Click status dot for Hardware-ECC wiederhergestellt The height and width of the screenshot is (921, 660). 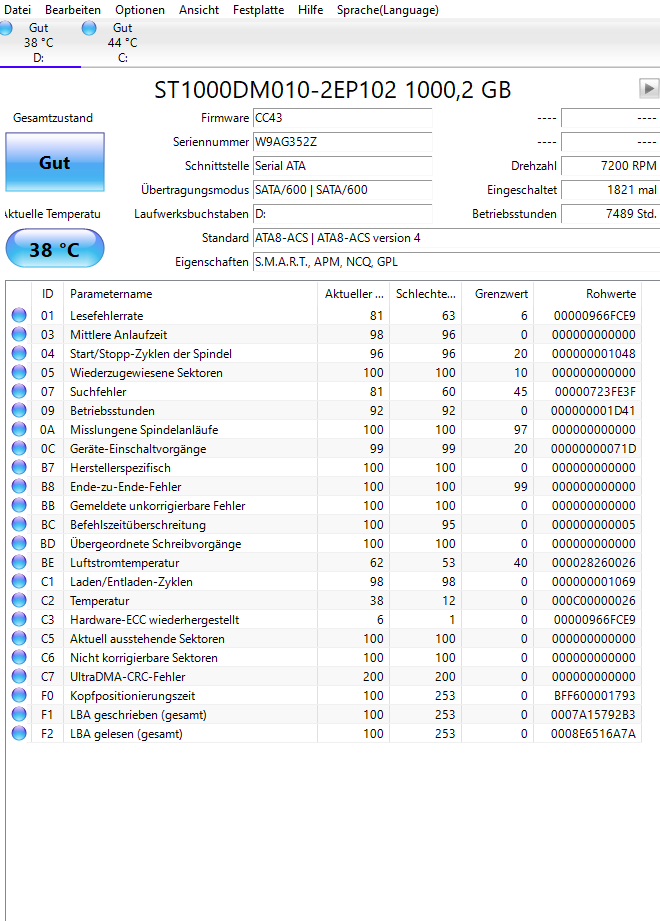19,619
